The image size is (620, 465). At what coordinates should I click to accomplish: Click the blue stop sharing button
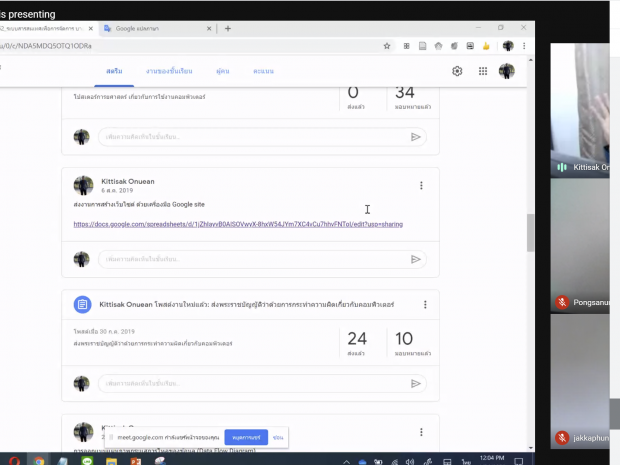pos(245,437)
